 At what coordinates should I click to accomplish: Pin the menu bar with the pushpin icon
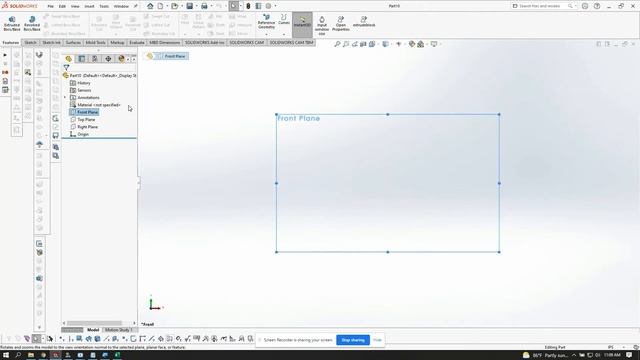(136, 6)
